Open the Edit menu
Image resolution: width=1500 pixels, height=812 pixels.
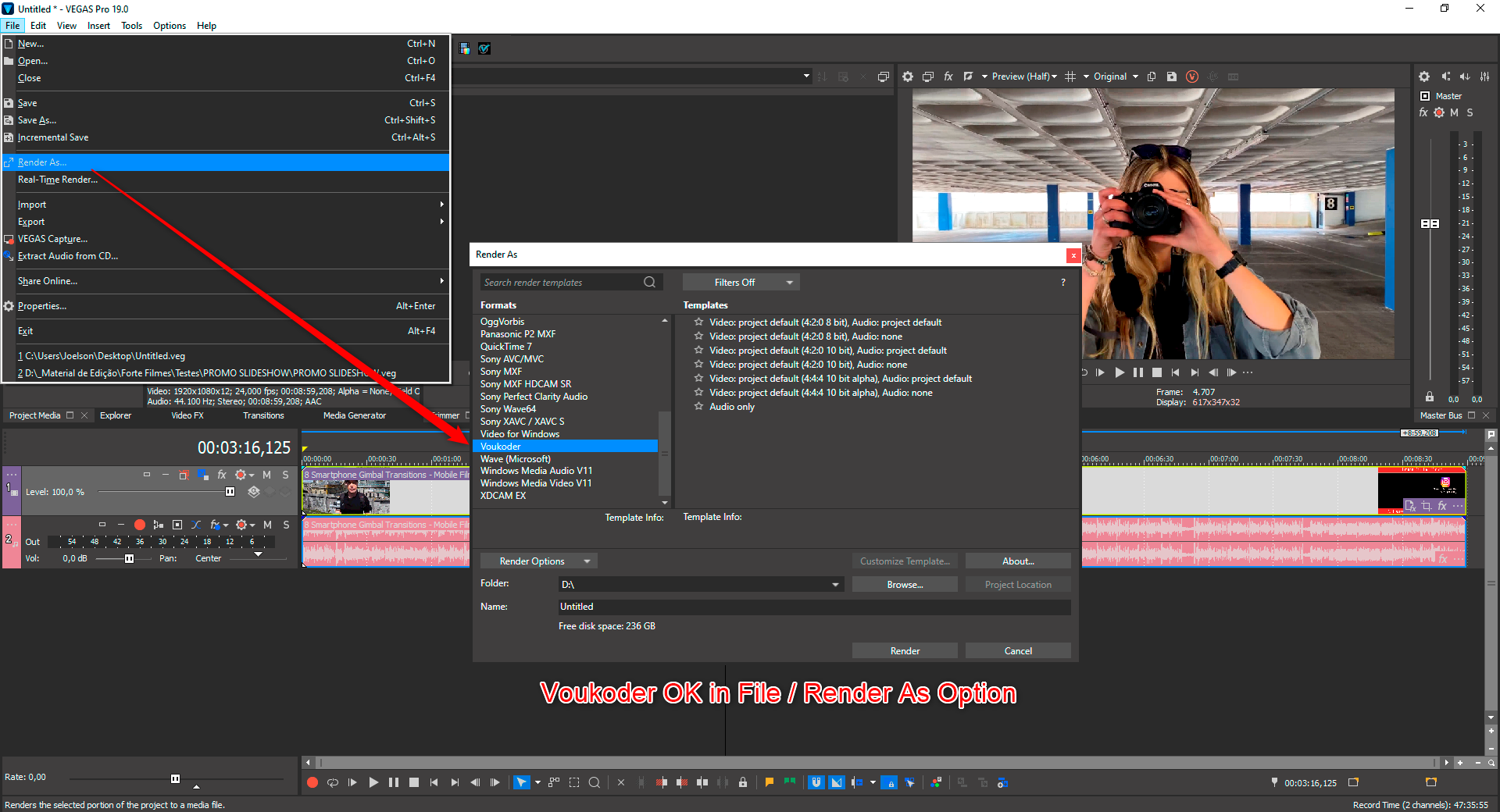tap(38, 26)
